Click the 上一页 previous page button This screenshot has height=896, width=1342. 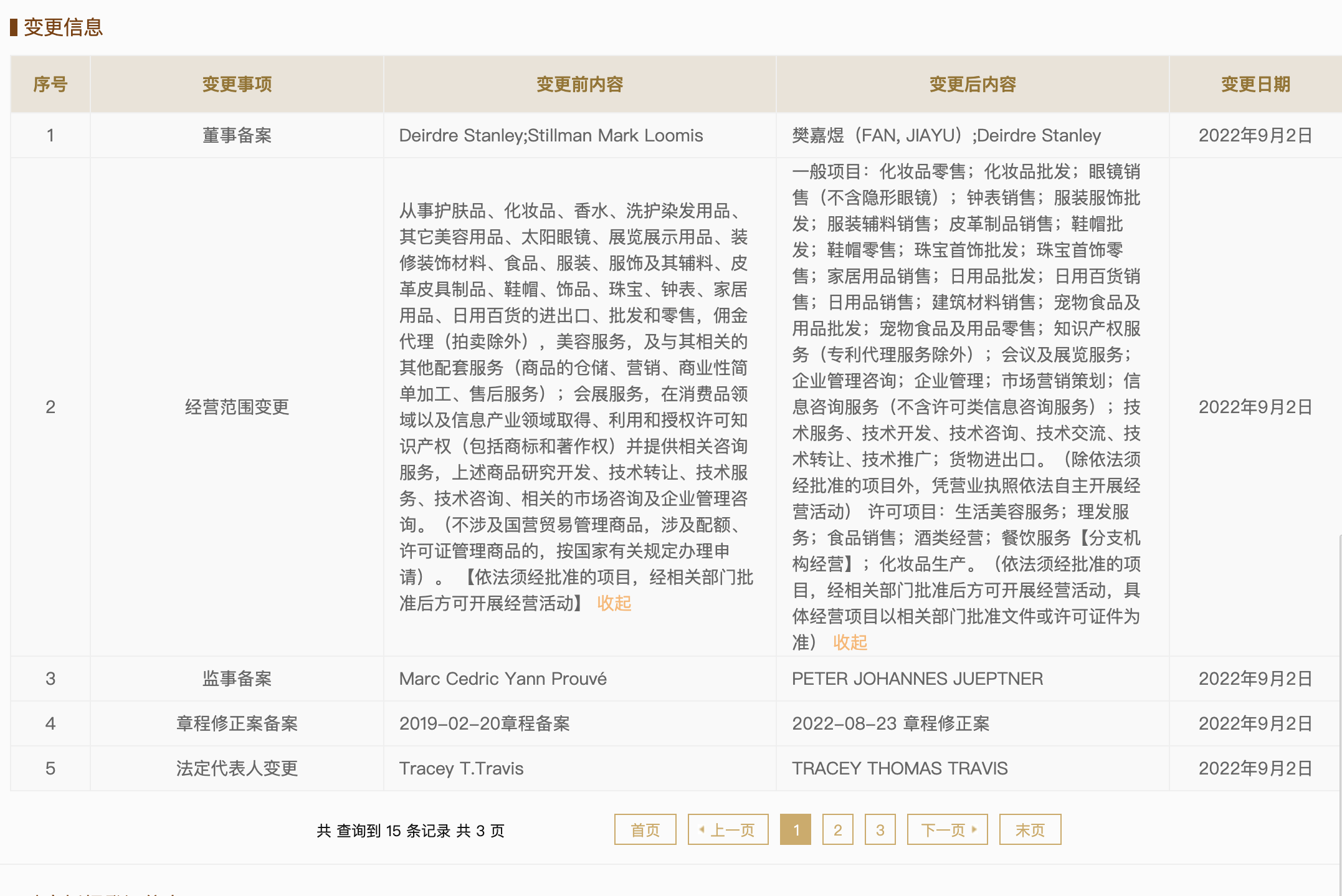728,829
